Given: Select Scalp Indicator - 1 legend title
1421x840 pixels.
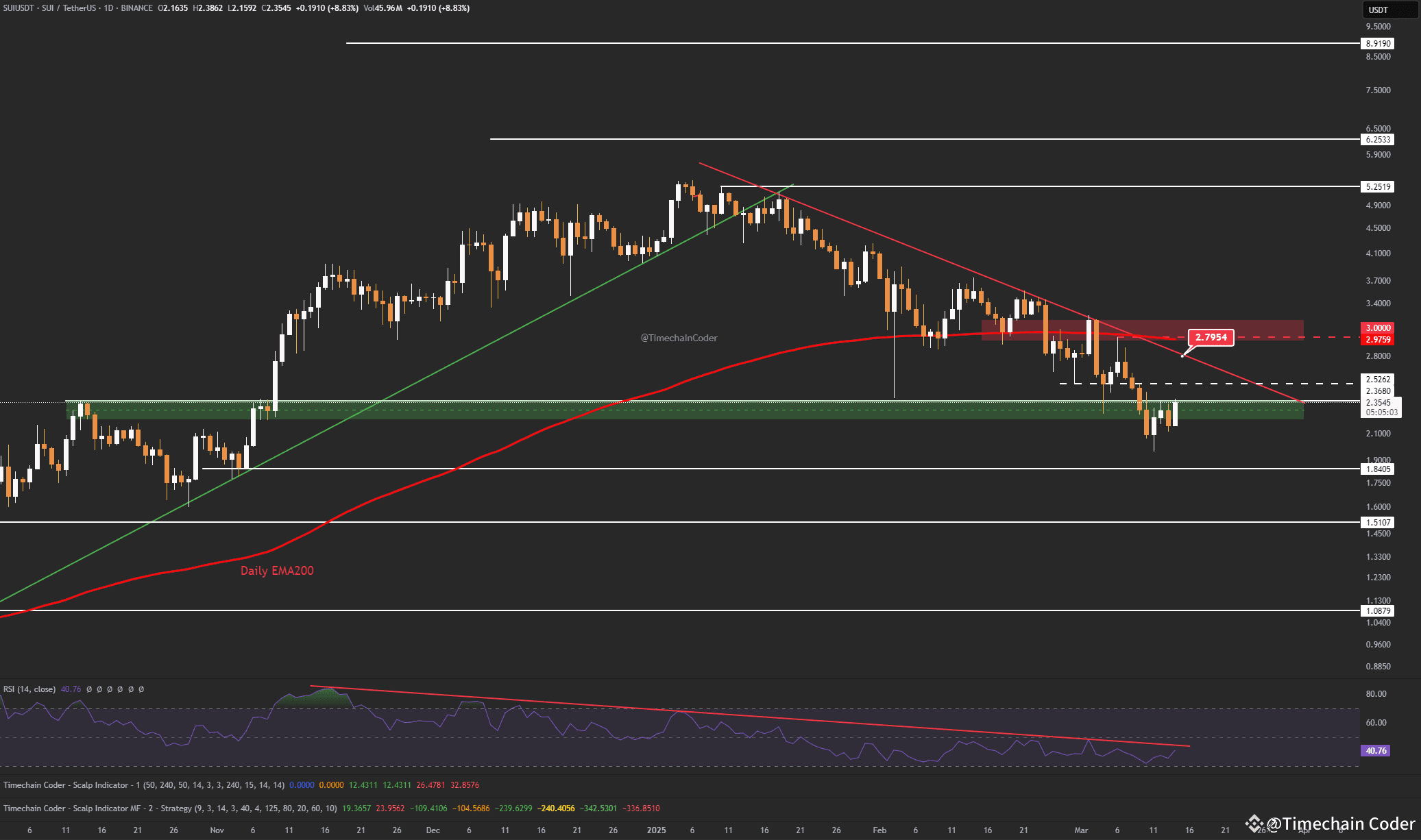Looking at the screenshot, I should point(143,785).
